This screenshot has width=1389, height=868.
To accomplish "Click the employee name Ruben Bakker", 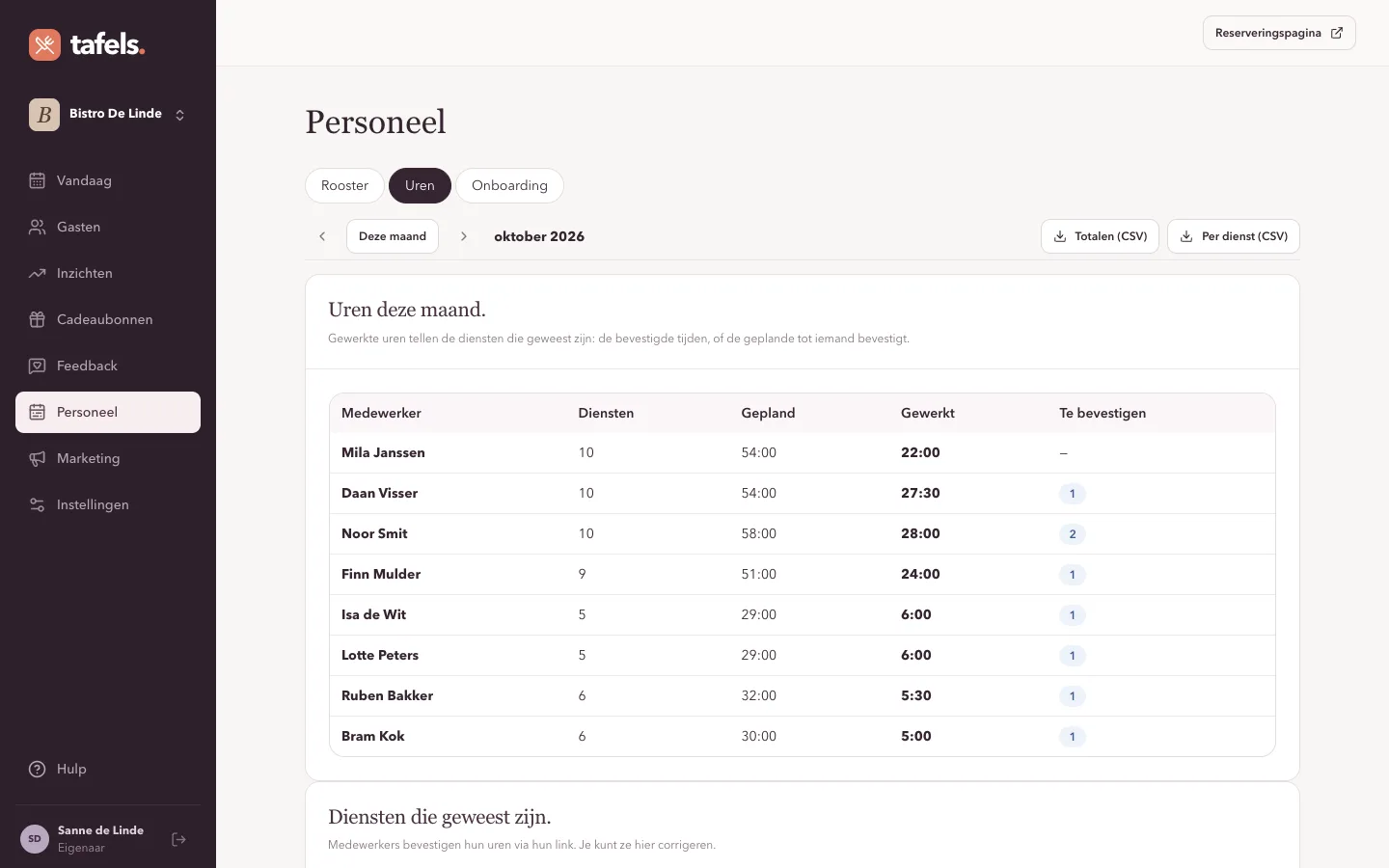I will pos(387,695).
